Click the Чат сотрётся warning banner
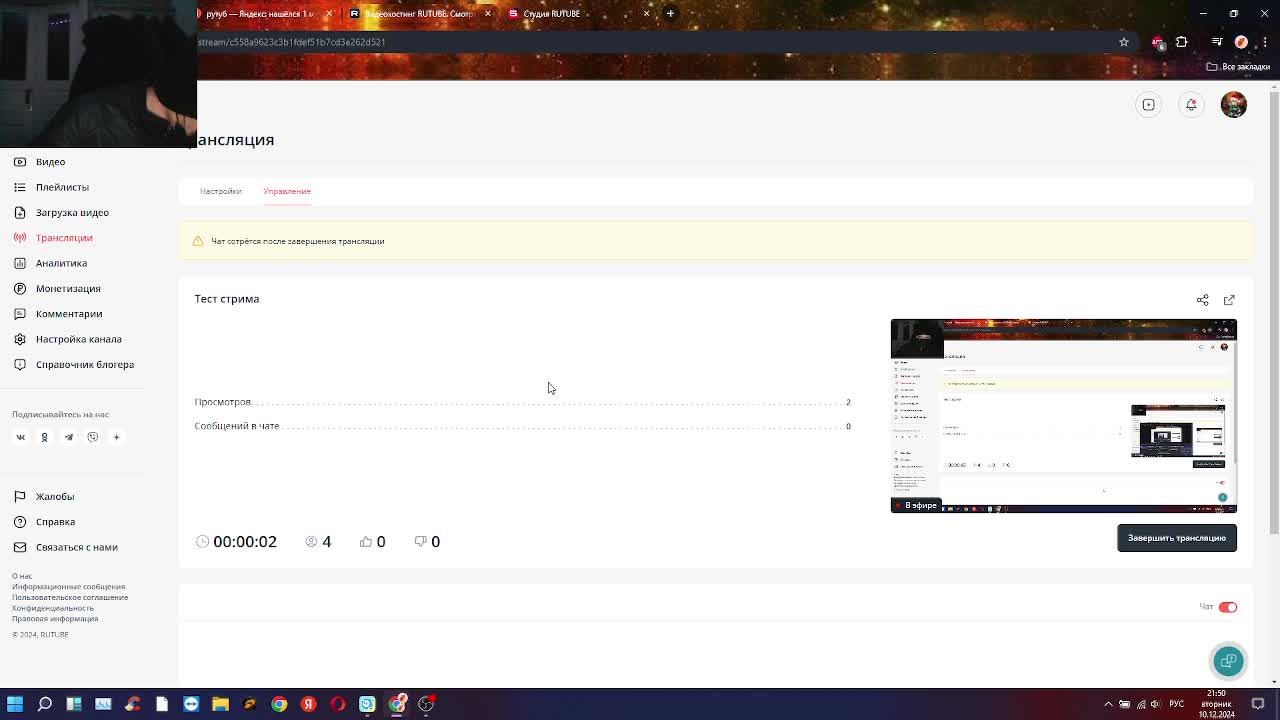Screen dimensions: 1280x720 coord(716,241)
